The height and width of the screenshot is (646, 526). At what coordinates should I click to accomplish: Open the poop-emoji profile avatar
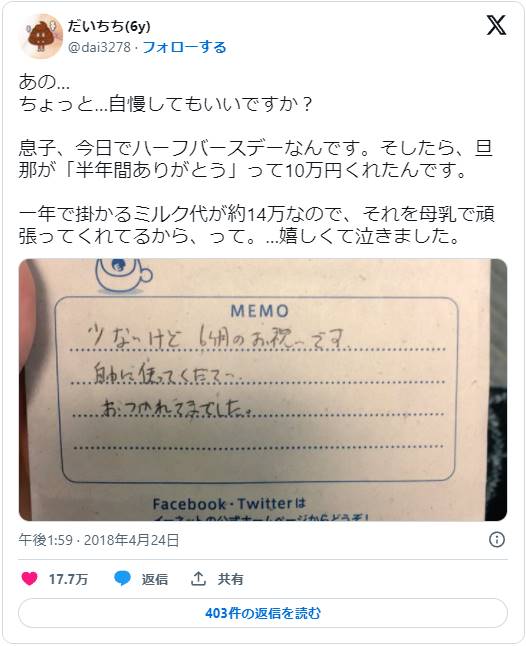point(40,36)
